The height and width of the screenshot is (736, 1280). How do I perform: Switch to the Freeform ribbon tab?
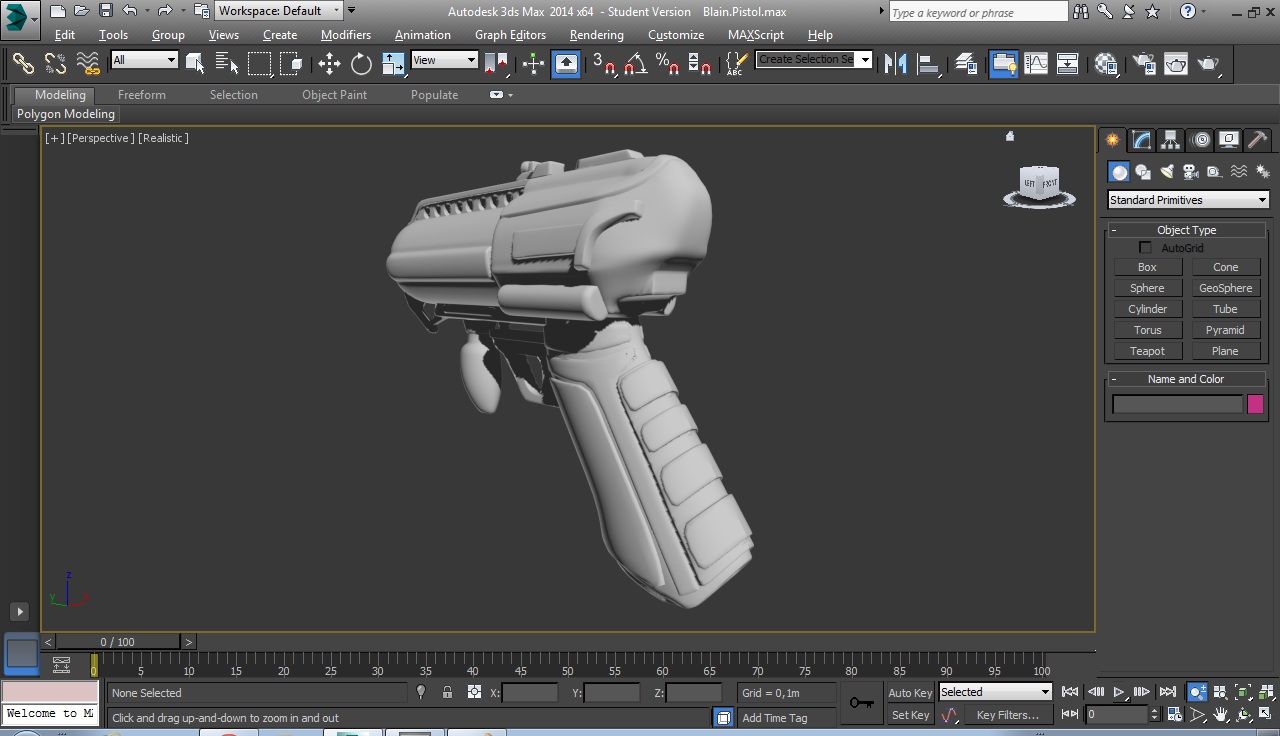tap(140, 94)
